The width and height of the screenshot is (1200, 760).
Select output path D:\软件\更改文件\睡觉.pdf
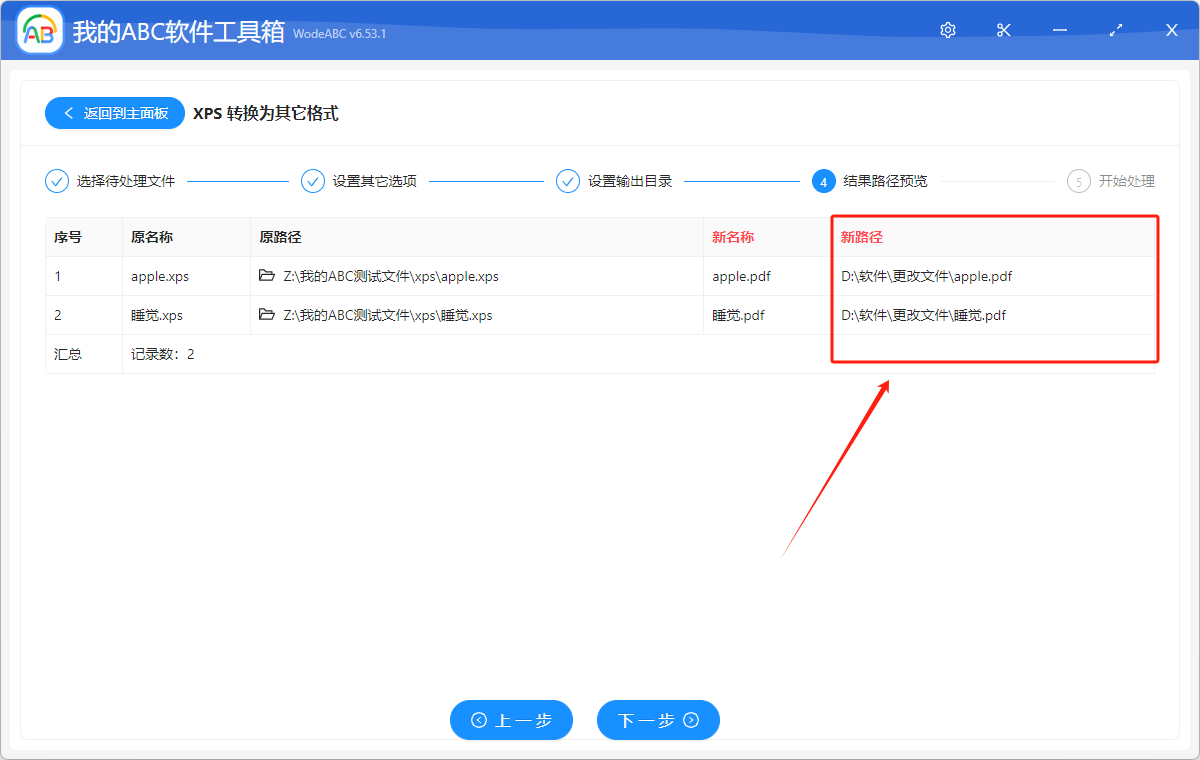click(x=923, y=315)
